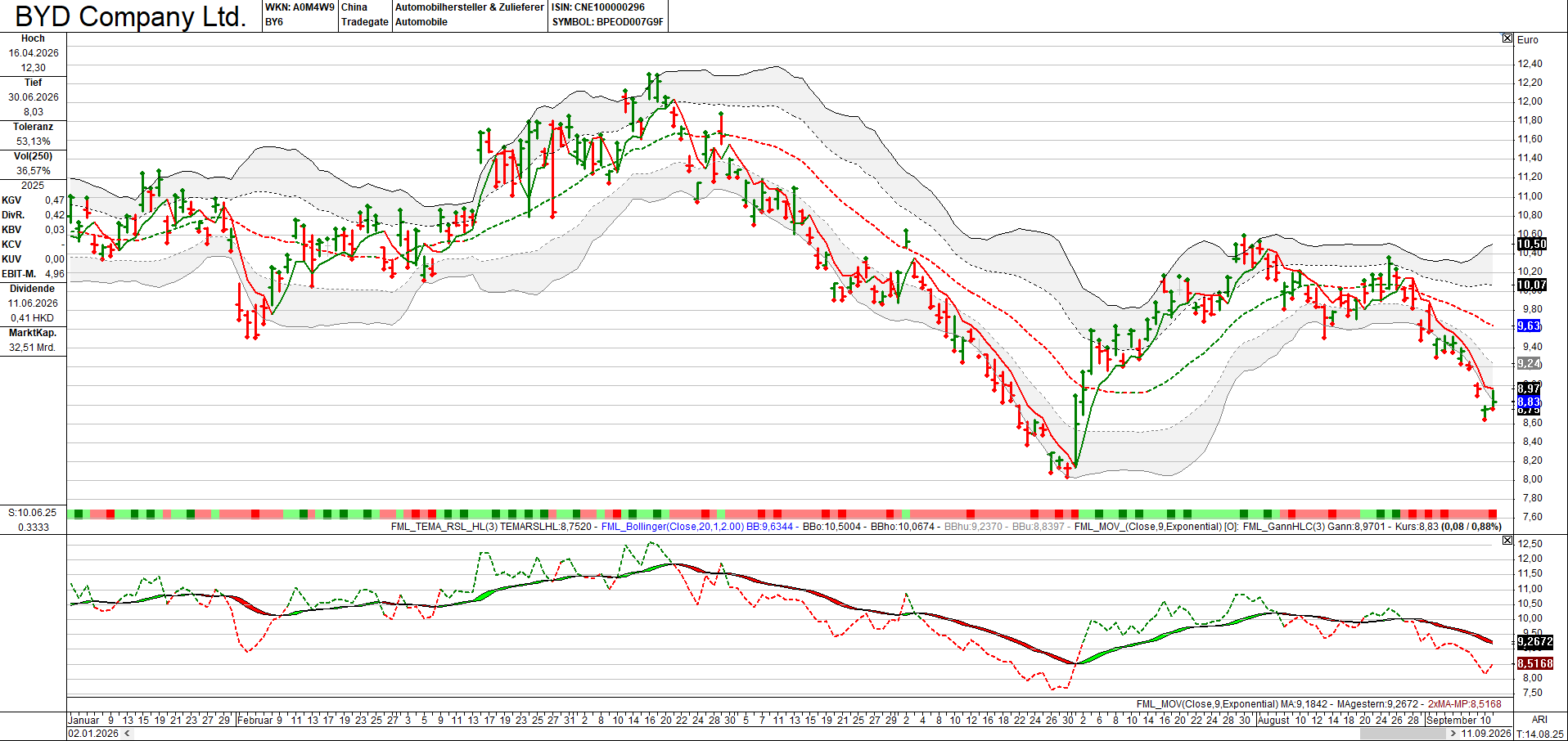Screen dimensions: 1568x741
Task: Click the black 10,07 price axis marker
Action: point(1532,285)
